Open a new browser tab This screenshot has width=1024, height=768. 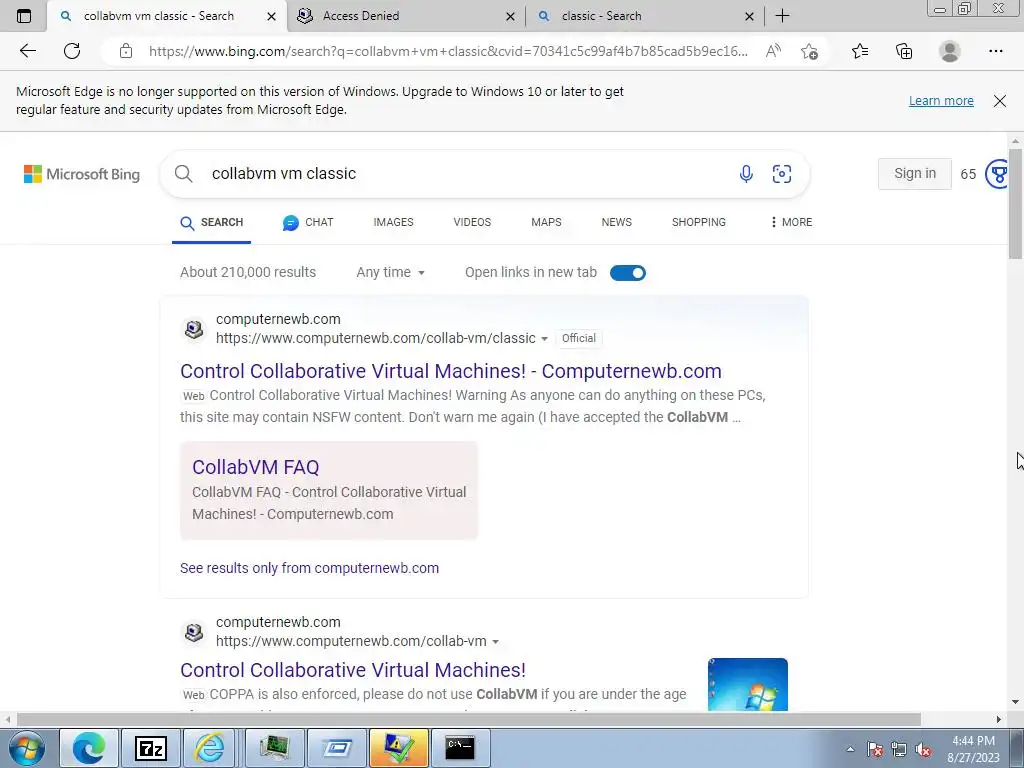(x=782, y=16)
